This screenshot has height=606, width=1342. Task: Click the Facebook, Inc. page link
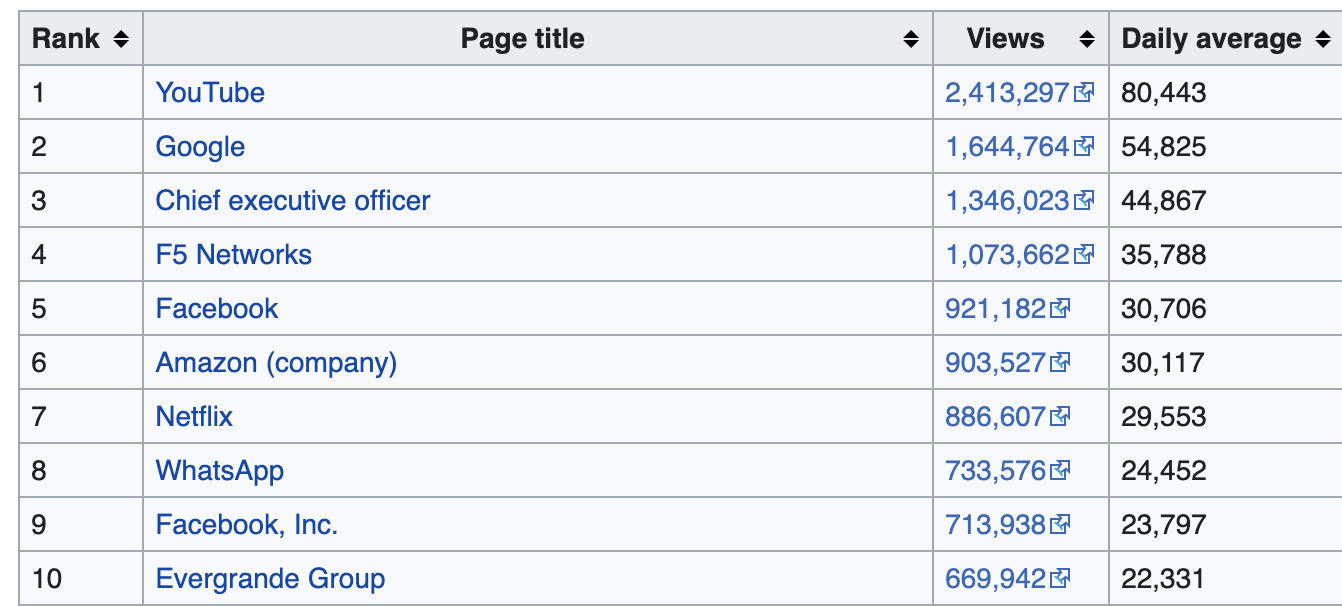click(x=246, y=525)
